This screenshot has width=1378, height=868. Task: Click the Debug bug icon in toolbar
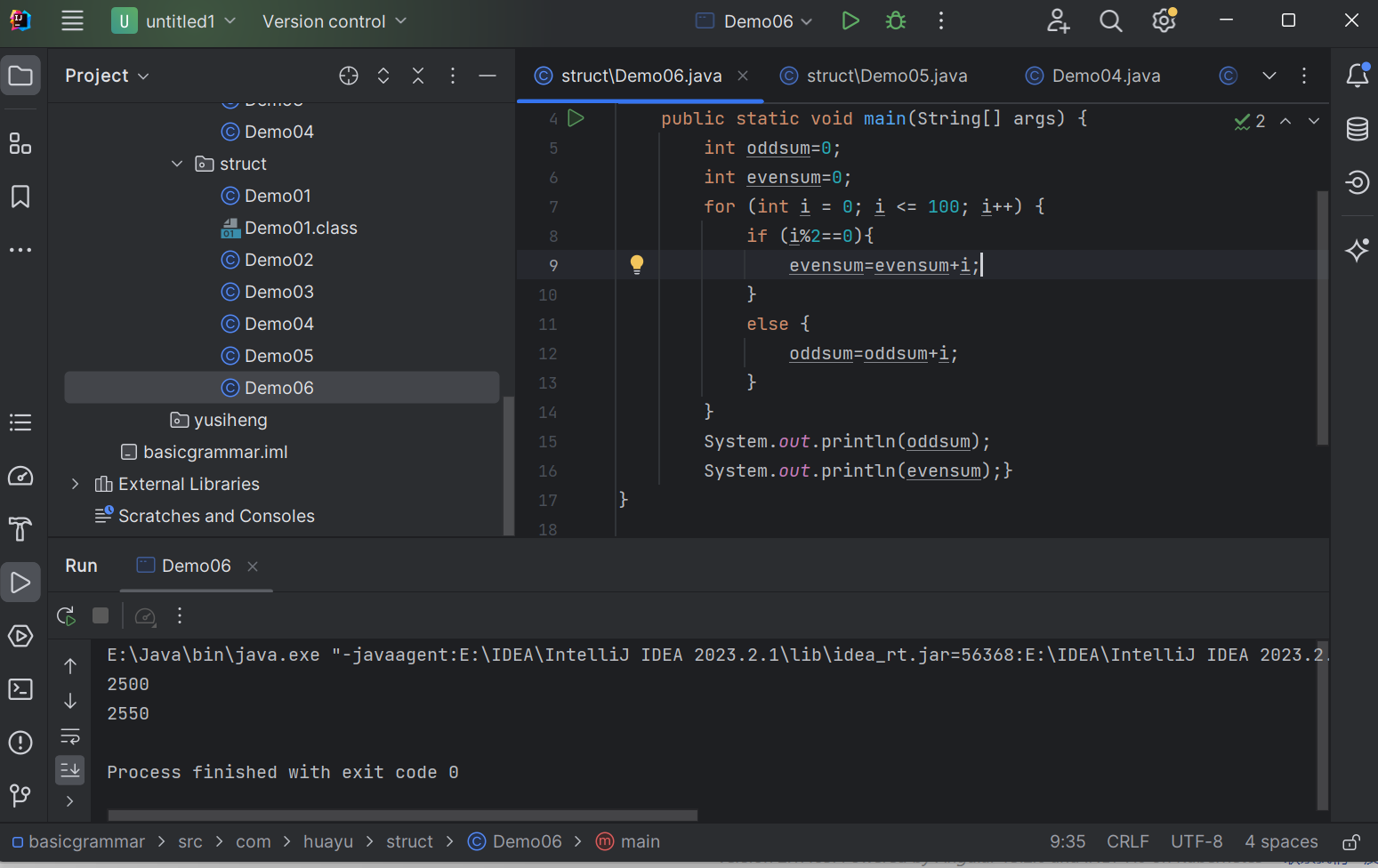[896, 20]
